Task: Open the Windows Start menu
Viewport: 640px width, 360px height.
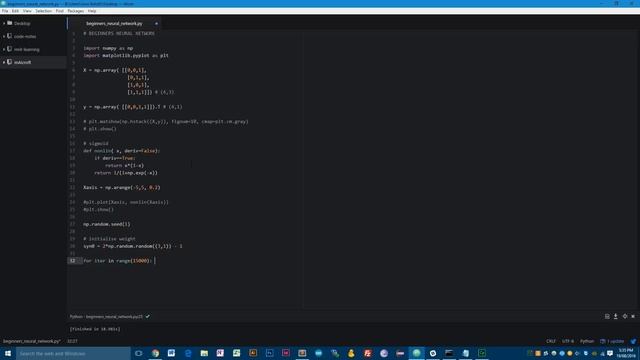Action: (x=8, y=353)
